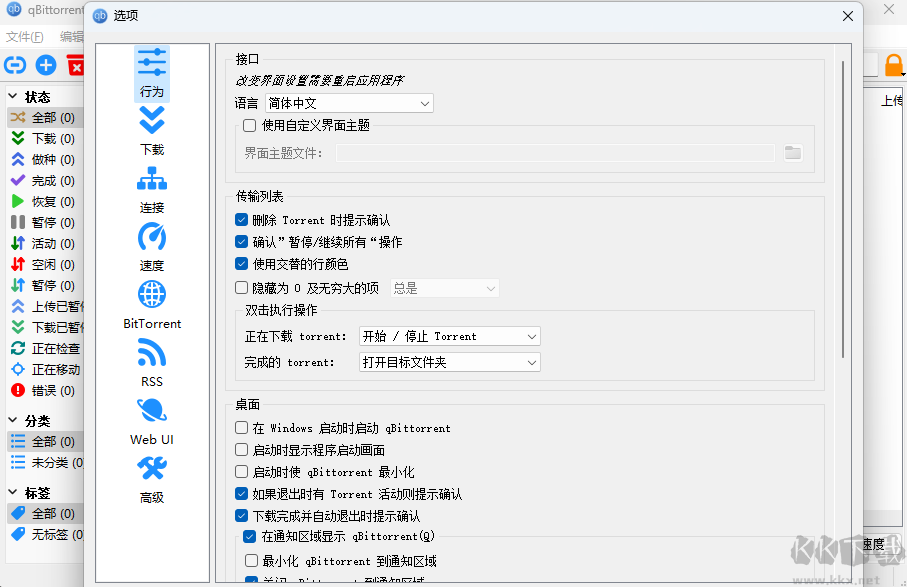This screenshot has width=907, height=587.
Task: Toggle 确认暂停/继续所有操作 checkbox
Action: pyautogui.click(x=242, y=242)
